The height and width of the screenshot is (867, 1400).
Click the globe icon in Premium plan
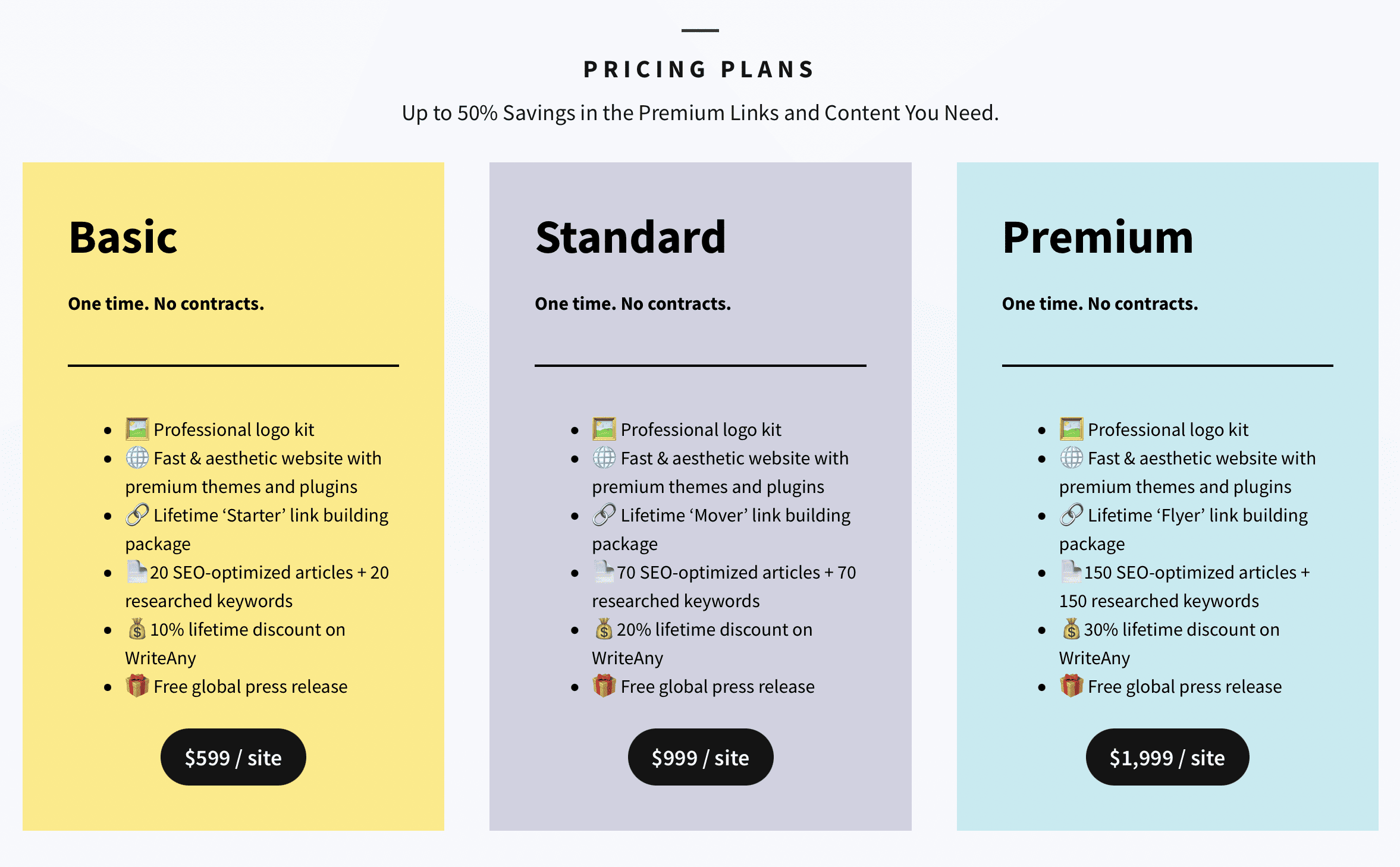pos(1071,457)
